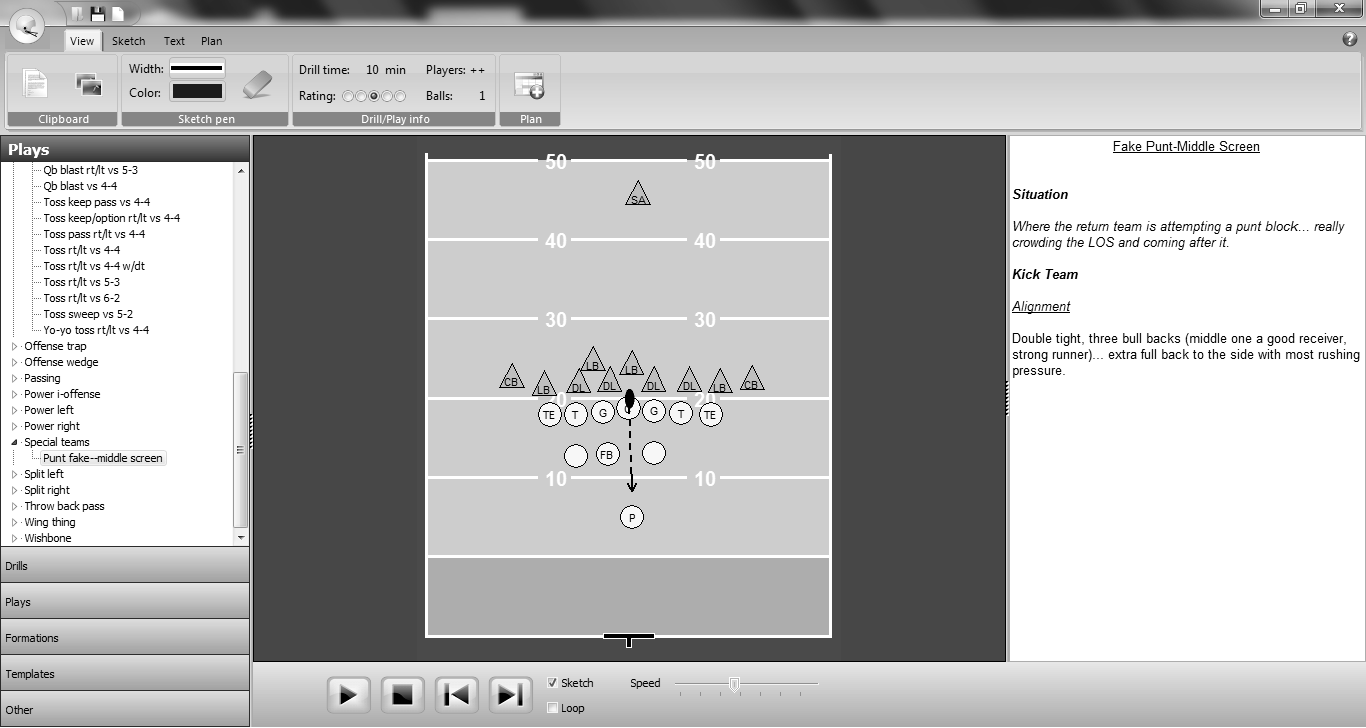
Task: Click the blank page new document icon
Action: (118, 14)
